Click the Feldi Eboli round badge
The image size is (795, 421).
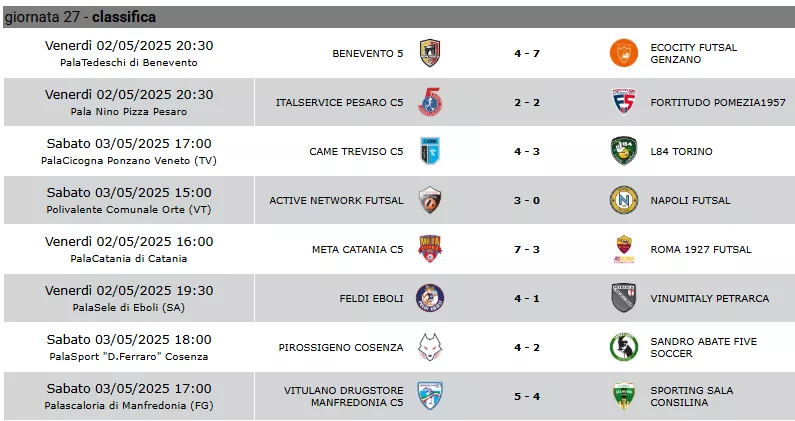430,298
